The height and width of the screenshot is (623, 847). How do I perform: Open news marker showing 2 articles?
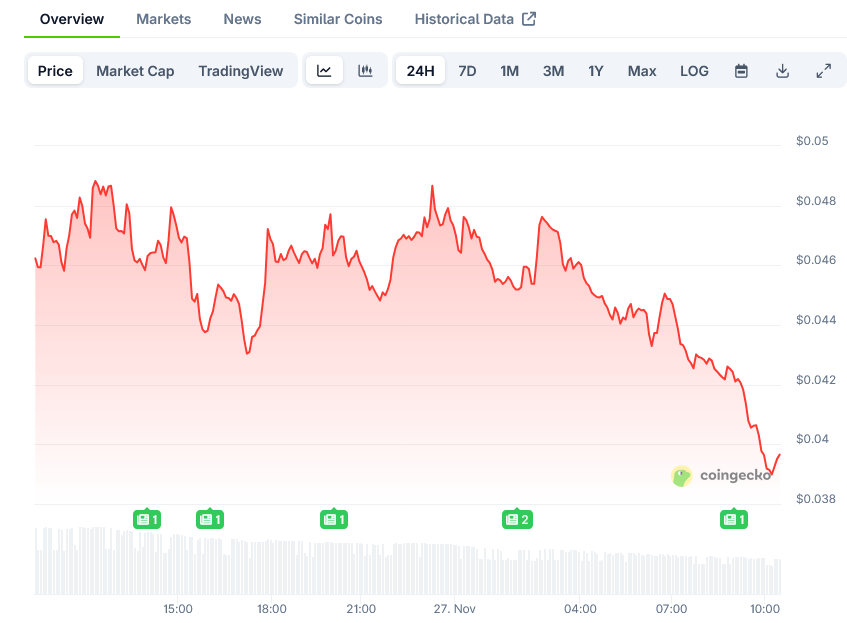click(x=517, y=519)
